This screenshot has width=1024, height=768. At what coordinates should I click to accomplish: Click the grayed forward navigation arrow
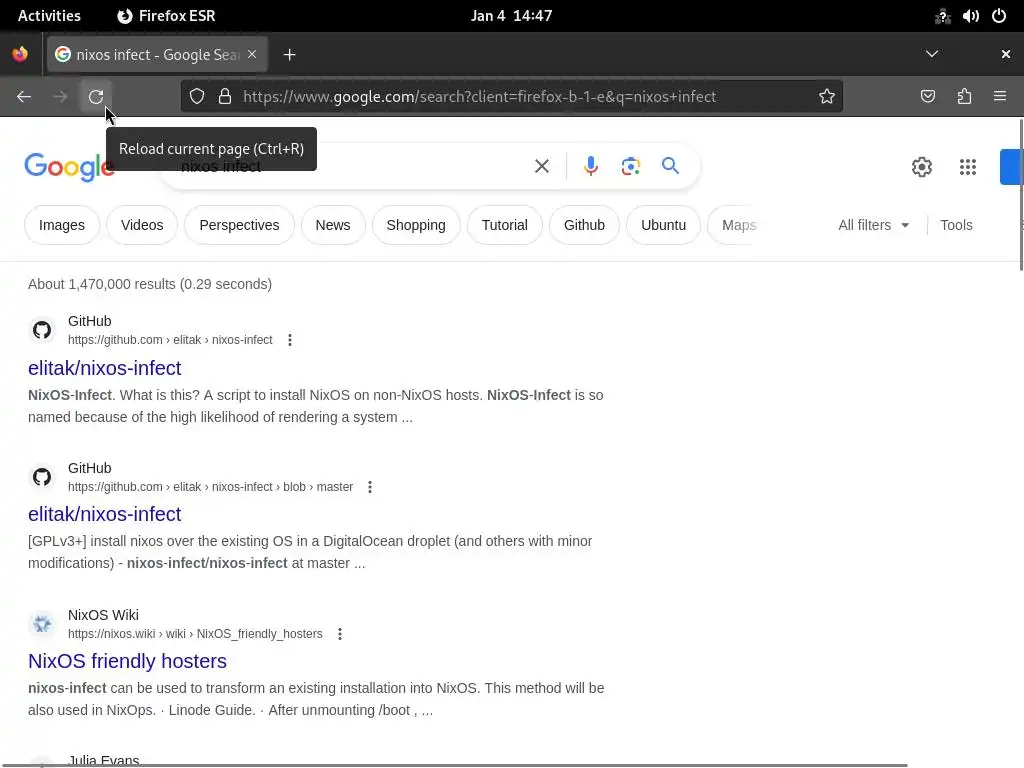(60, 97)
